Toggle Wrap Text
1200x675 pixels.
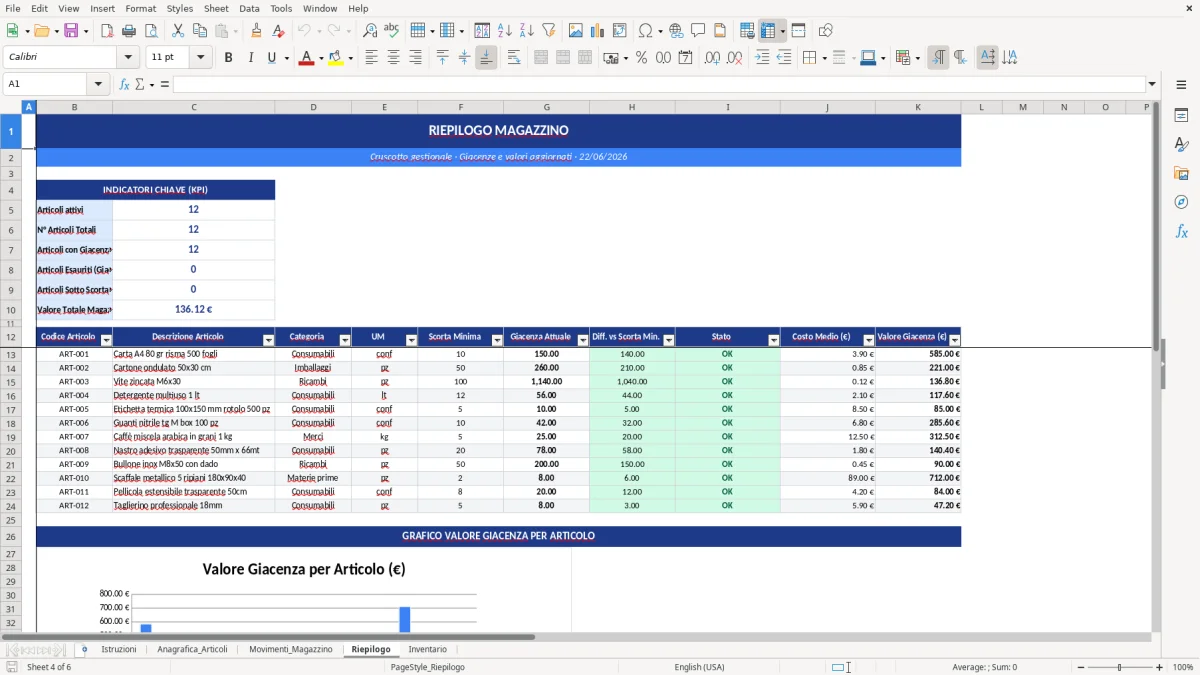click(514, 58)
